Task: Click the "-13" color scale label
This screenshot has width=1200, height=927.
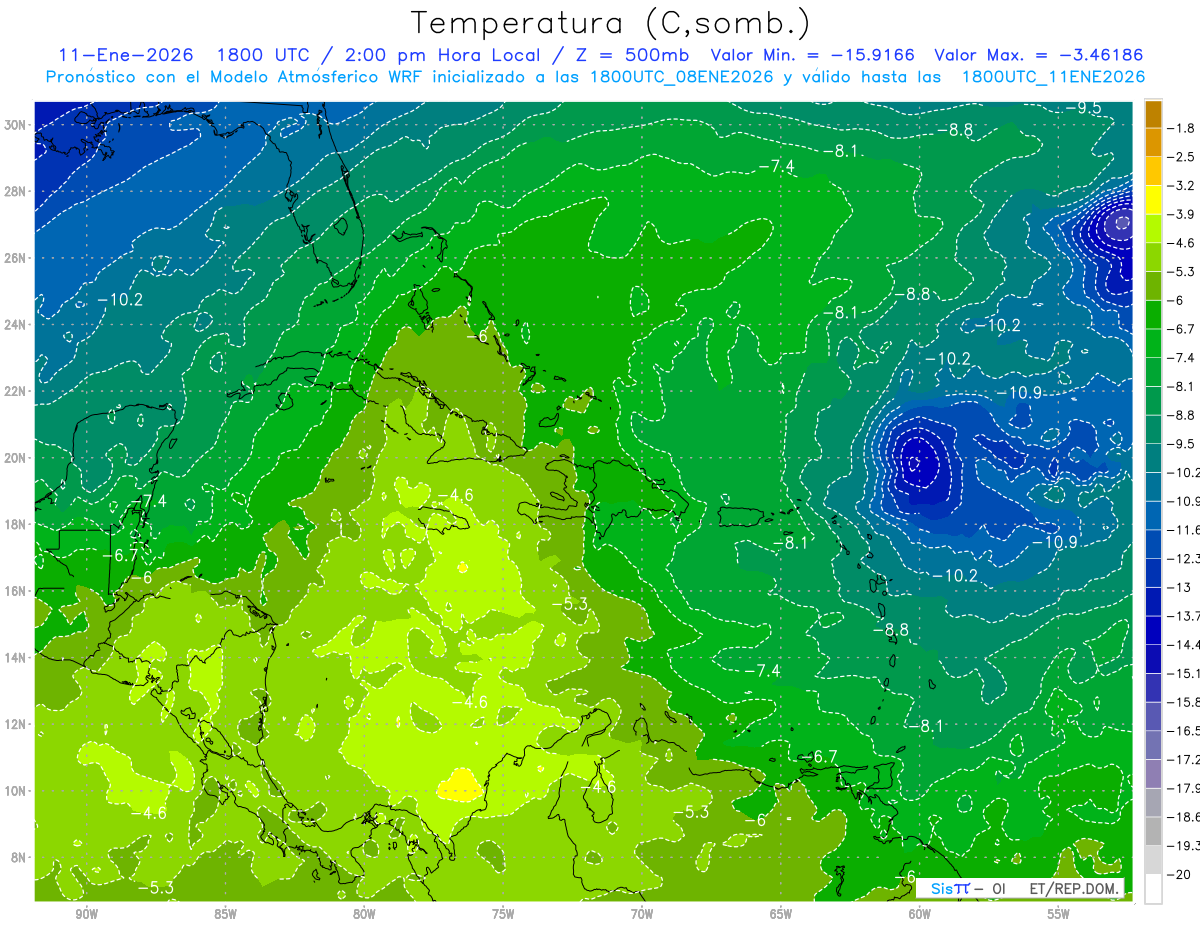Action: click(x=1178, y=587)
